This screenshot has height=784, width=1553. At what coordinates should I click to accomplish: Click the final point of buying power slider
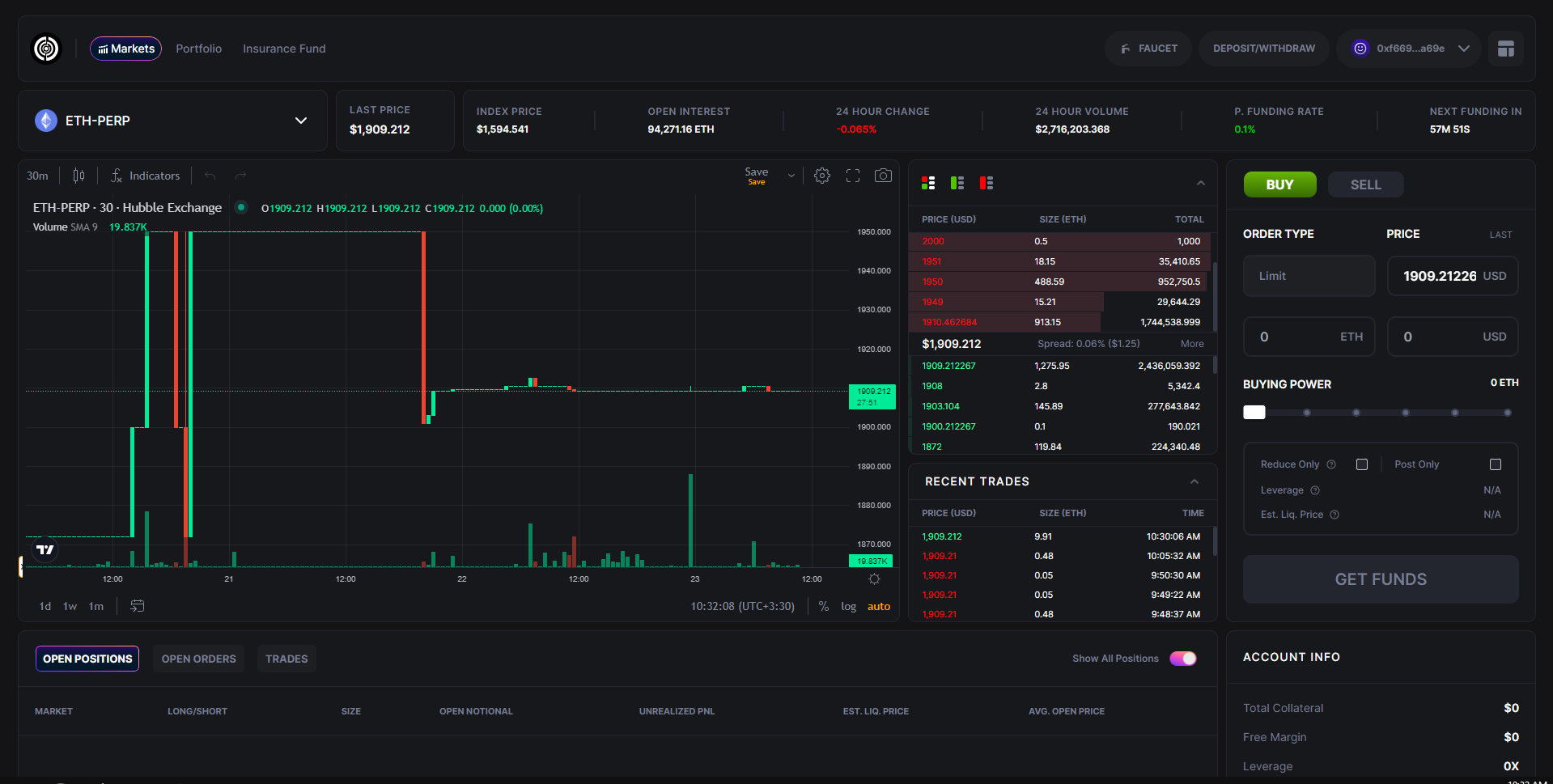pyautogui.click(x=1507, y=413)
